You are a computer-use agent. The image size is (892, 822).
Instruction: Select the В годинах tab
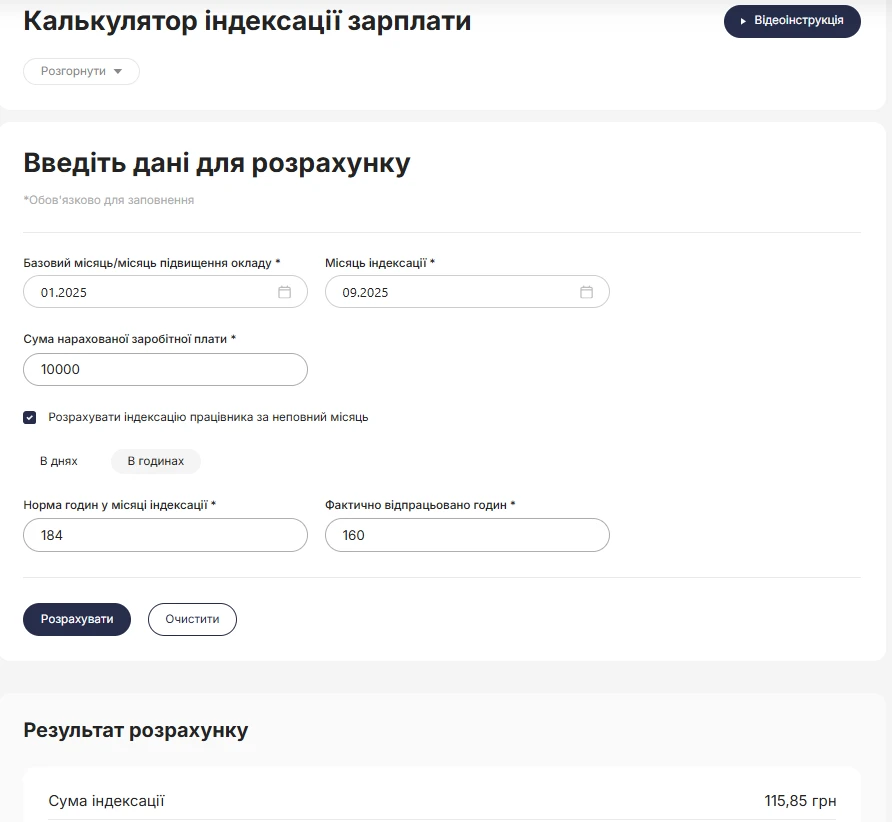(156, 461)
